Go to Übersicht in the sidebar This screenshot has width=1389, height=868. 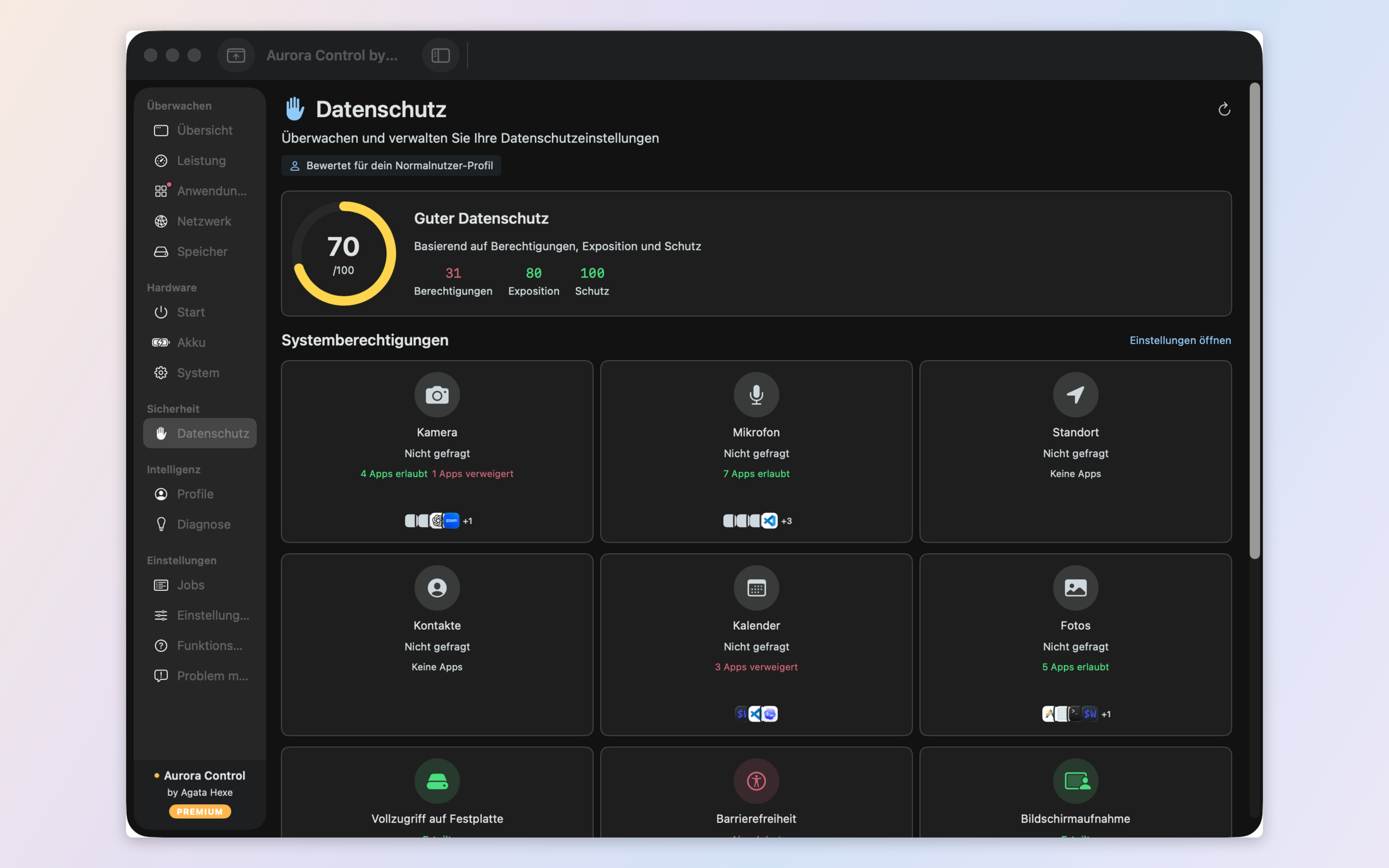[200, 130]
